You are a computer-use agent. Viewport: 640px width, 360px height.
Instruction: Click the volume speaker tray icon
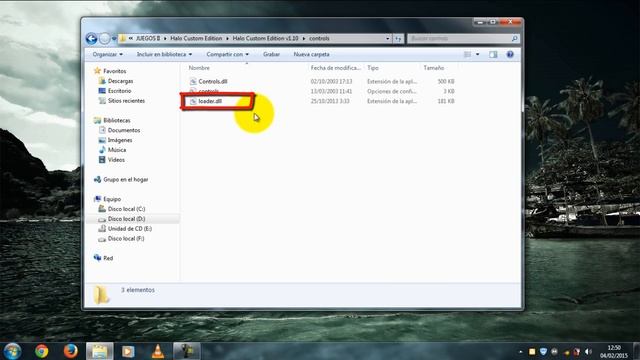tap(588, 351)
